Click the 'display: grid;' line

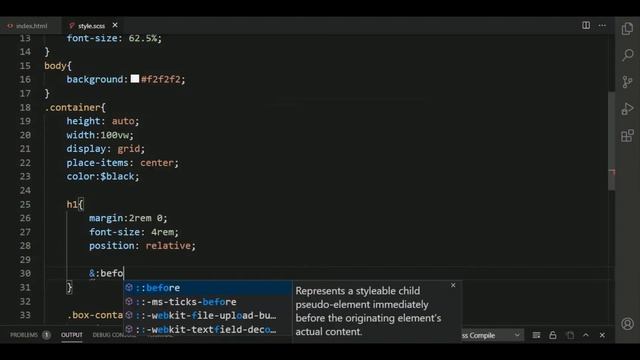tap(106, 149)
